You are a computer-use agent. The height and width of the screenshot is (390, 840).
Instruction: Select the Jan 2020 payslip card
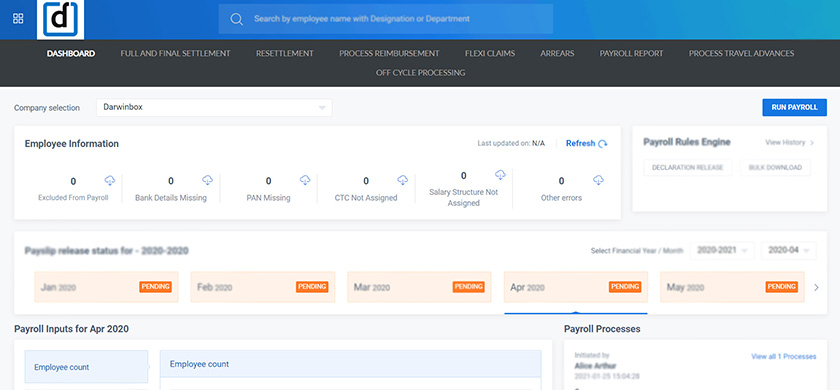click(x=106, y=287)
